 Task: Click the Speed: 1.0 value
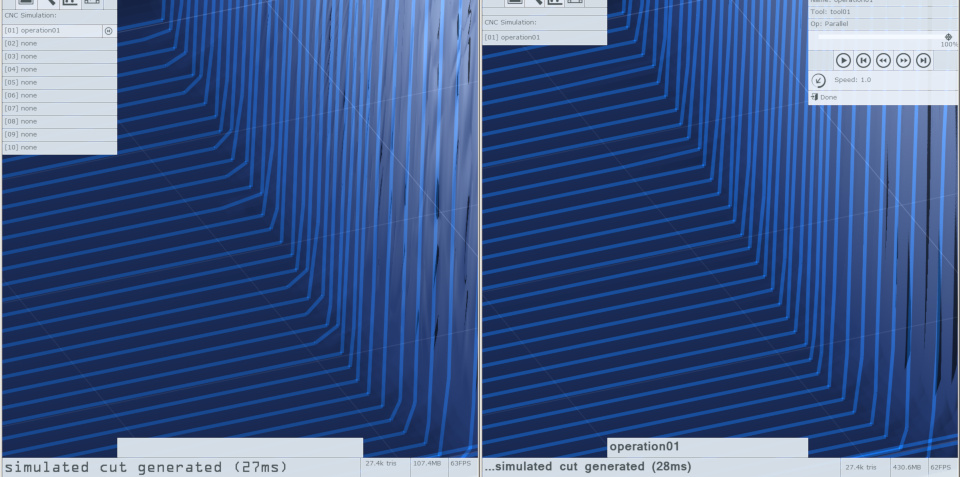852,80
